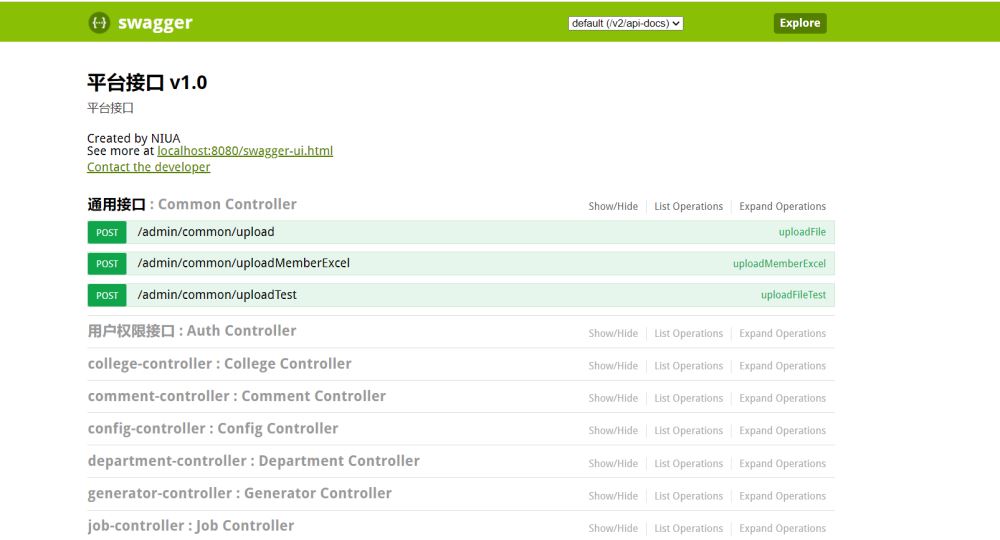List Operations for Job Controller

coord(688,529)
